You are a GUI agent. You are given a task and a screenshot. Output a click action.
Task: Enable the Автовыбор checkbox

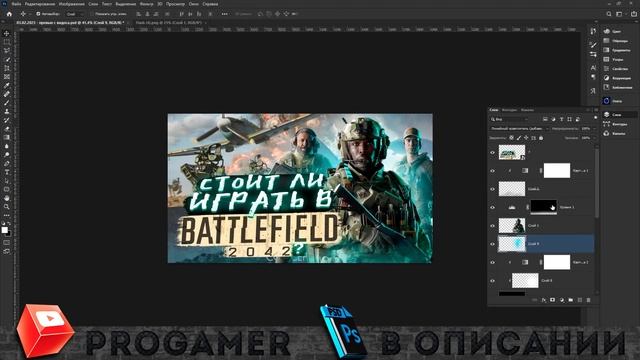click(x=38, y=14)
